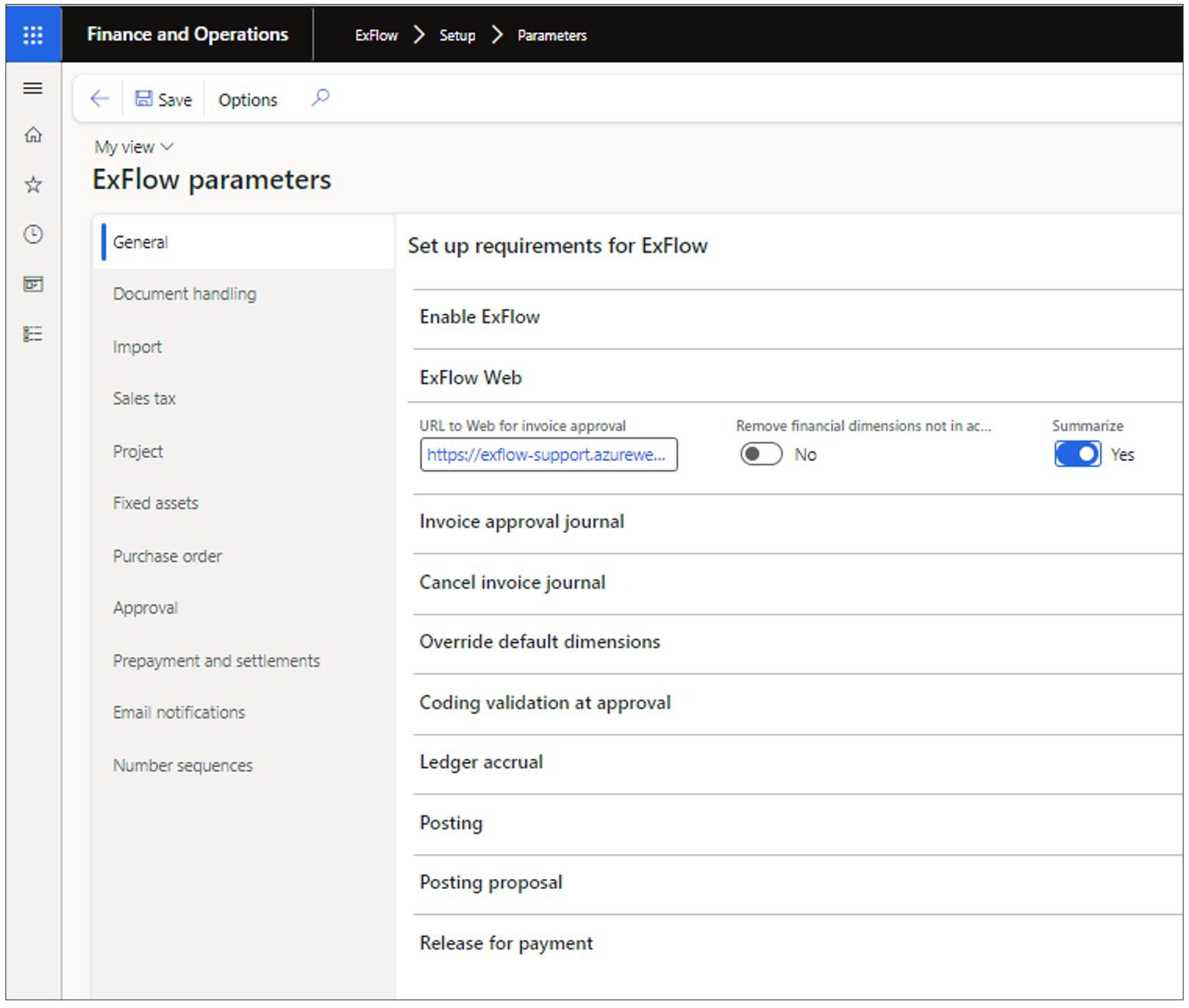The image size is (1189, 1008).
Task: Select the Sales tax tab
Action: 244,399
